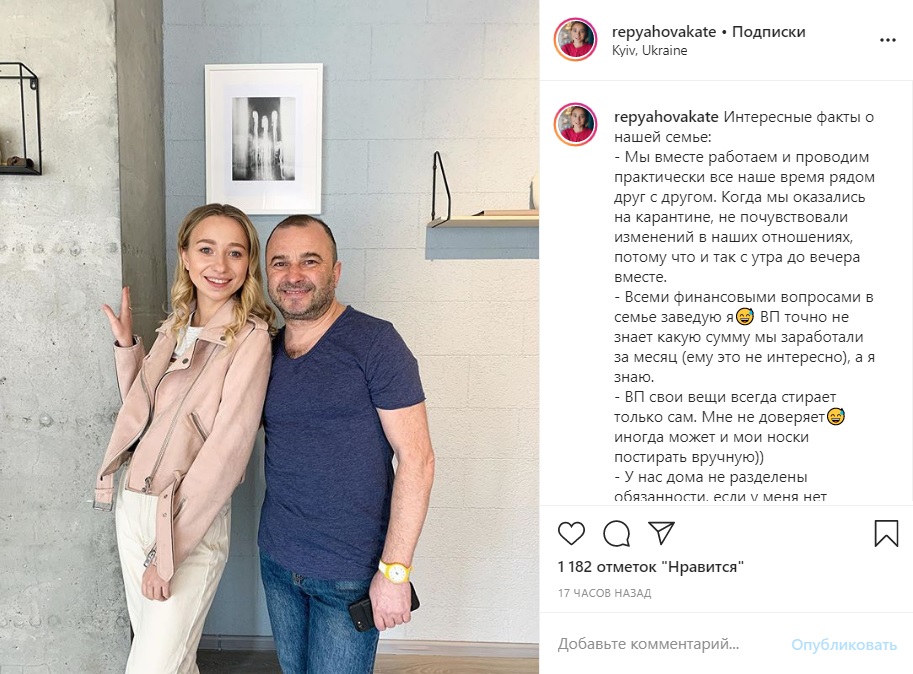
Task: Open Kyiv, Ukraine location link
Action: [649, 51]
